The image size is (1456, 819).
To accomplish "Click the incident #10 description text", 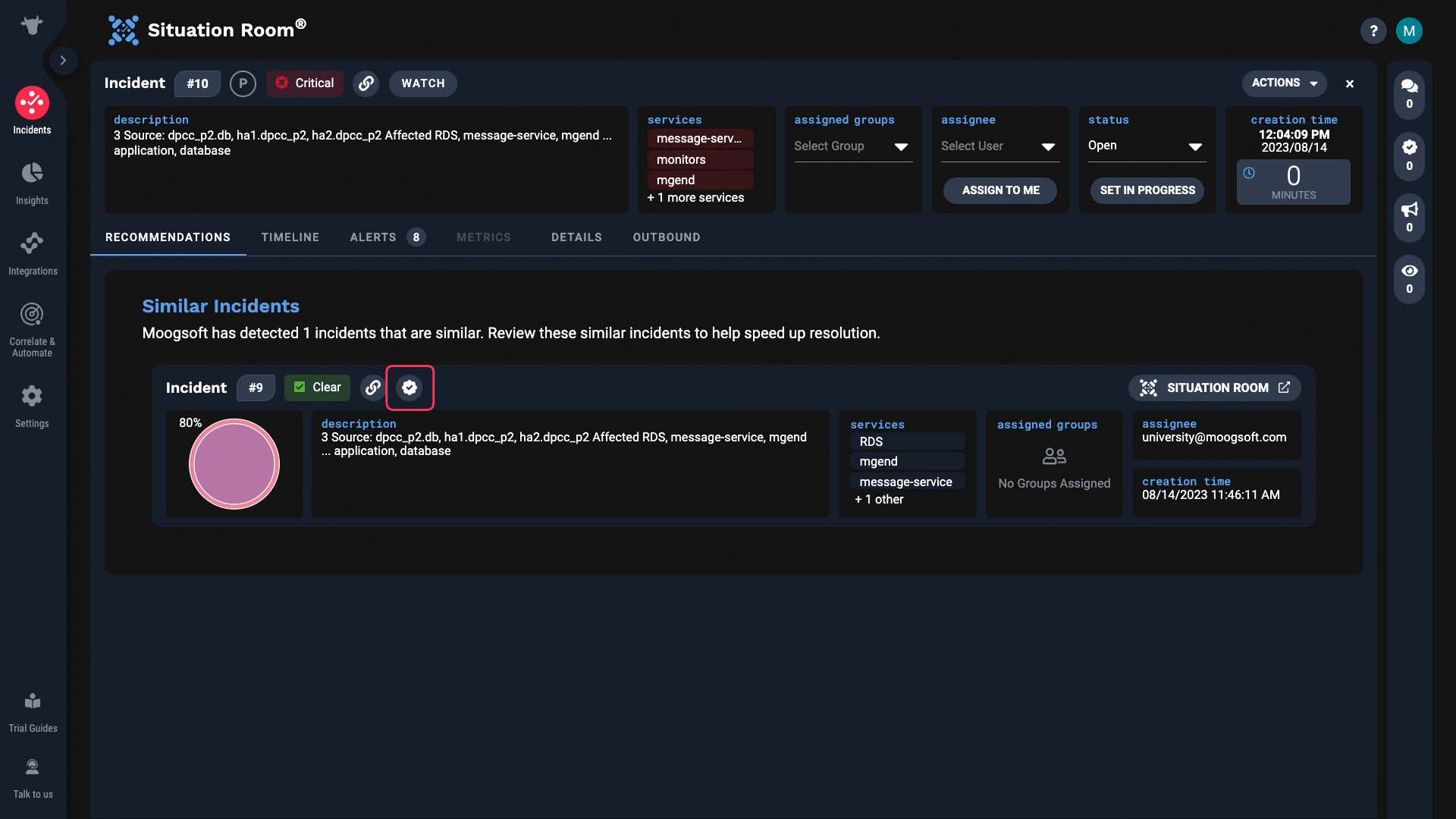I will (362, 143).
